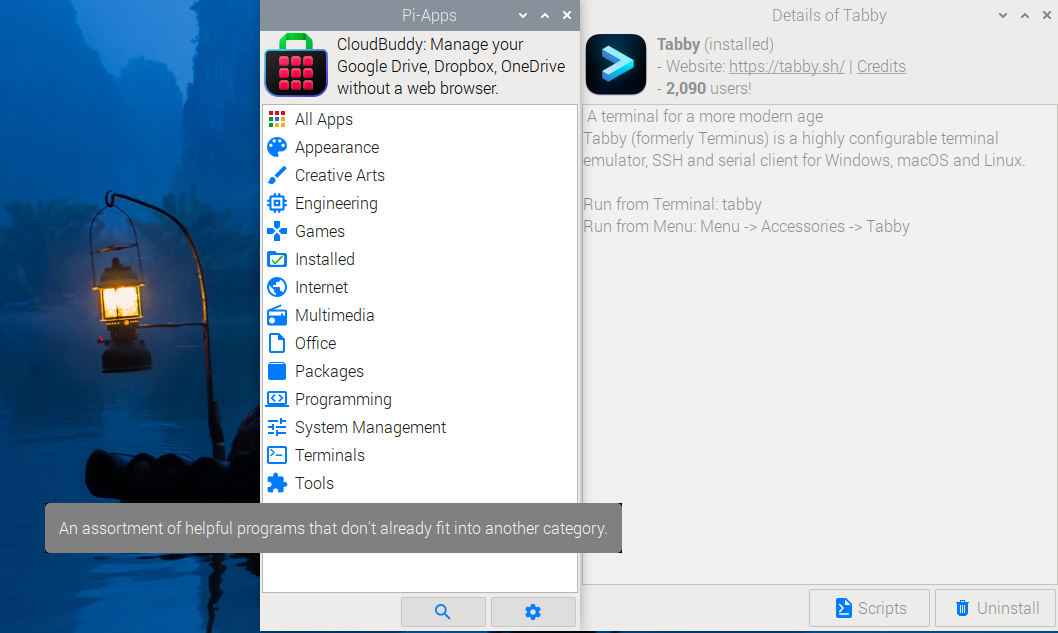Click the Details of Tabby window title
1058x633 pixels.
(x=829, y=16)
